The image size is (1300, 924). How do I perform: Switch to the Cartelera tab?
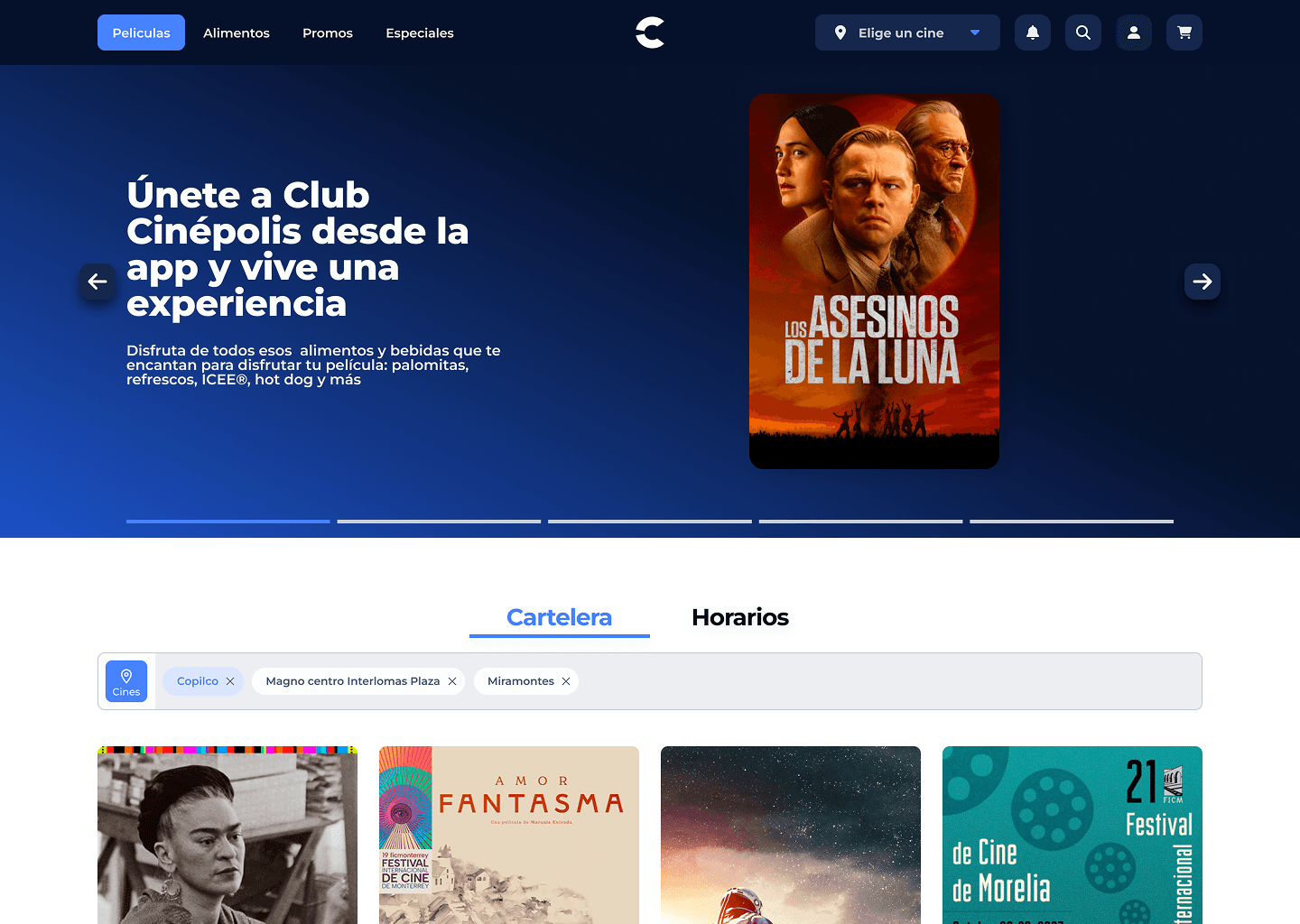pyautogui.click(x=560, y=617)
